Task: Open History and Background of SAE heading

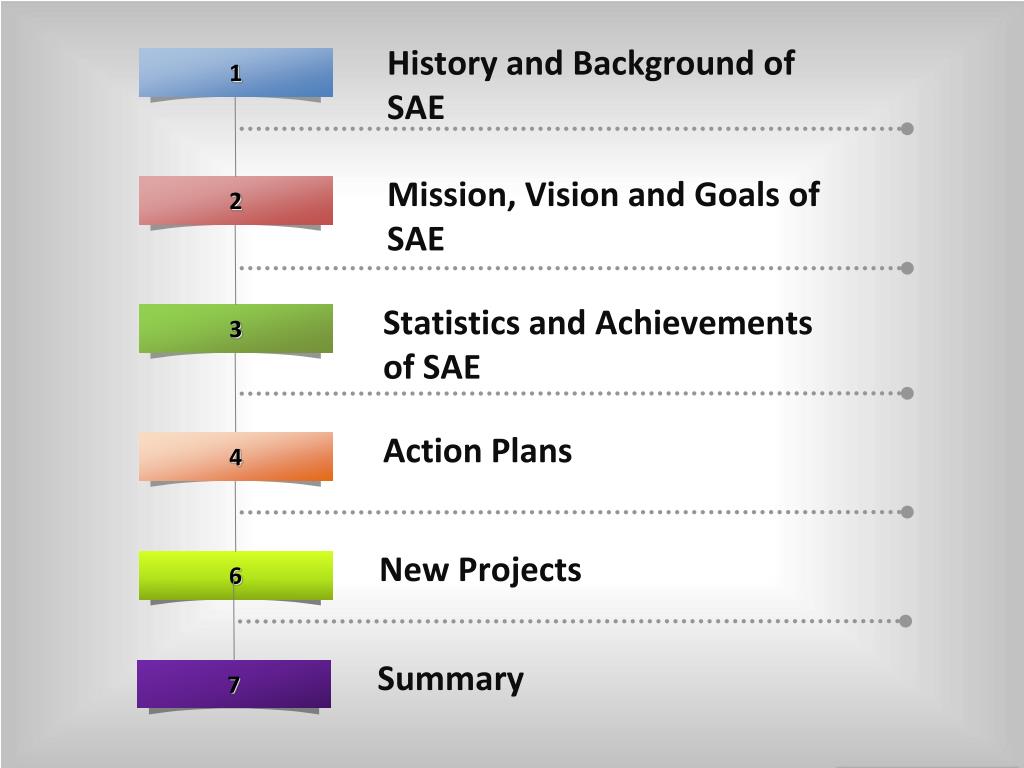Action: (590, 85)
